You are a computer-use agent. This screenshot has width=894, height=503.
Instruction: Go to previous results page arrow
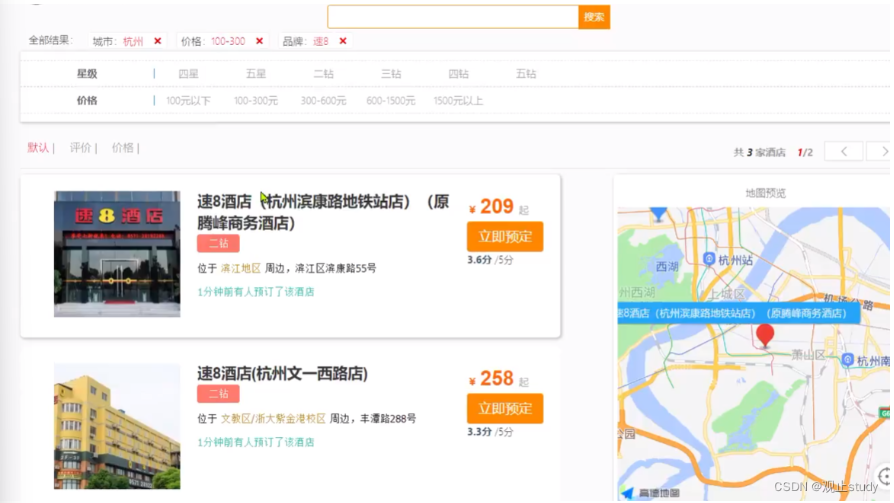click(843, 152)
